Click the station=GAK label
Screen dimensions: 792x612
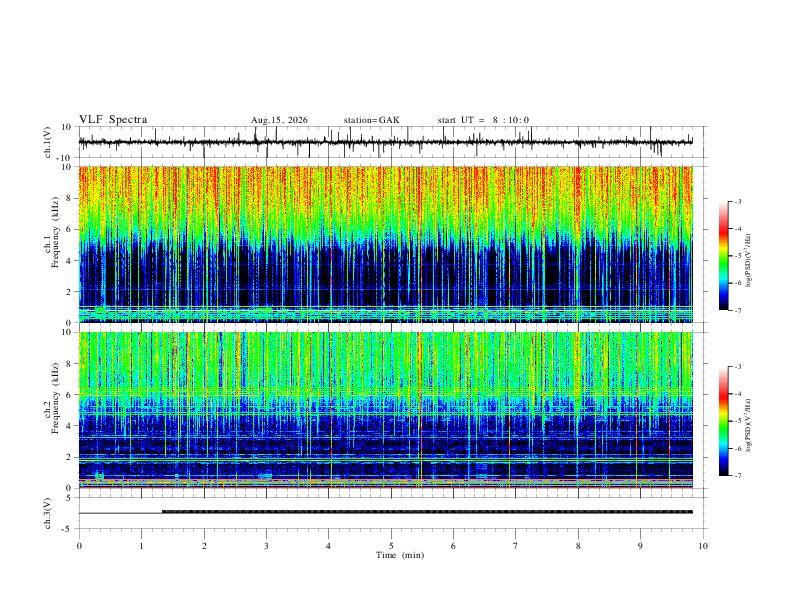click(371, 120)
